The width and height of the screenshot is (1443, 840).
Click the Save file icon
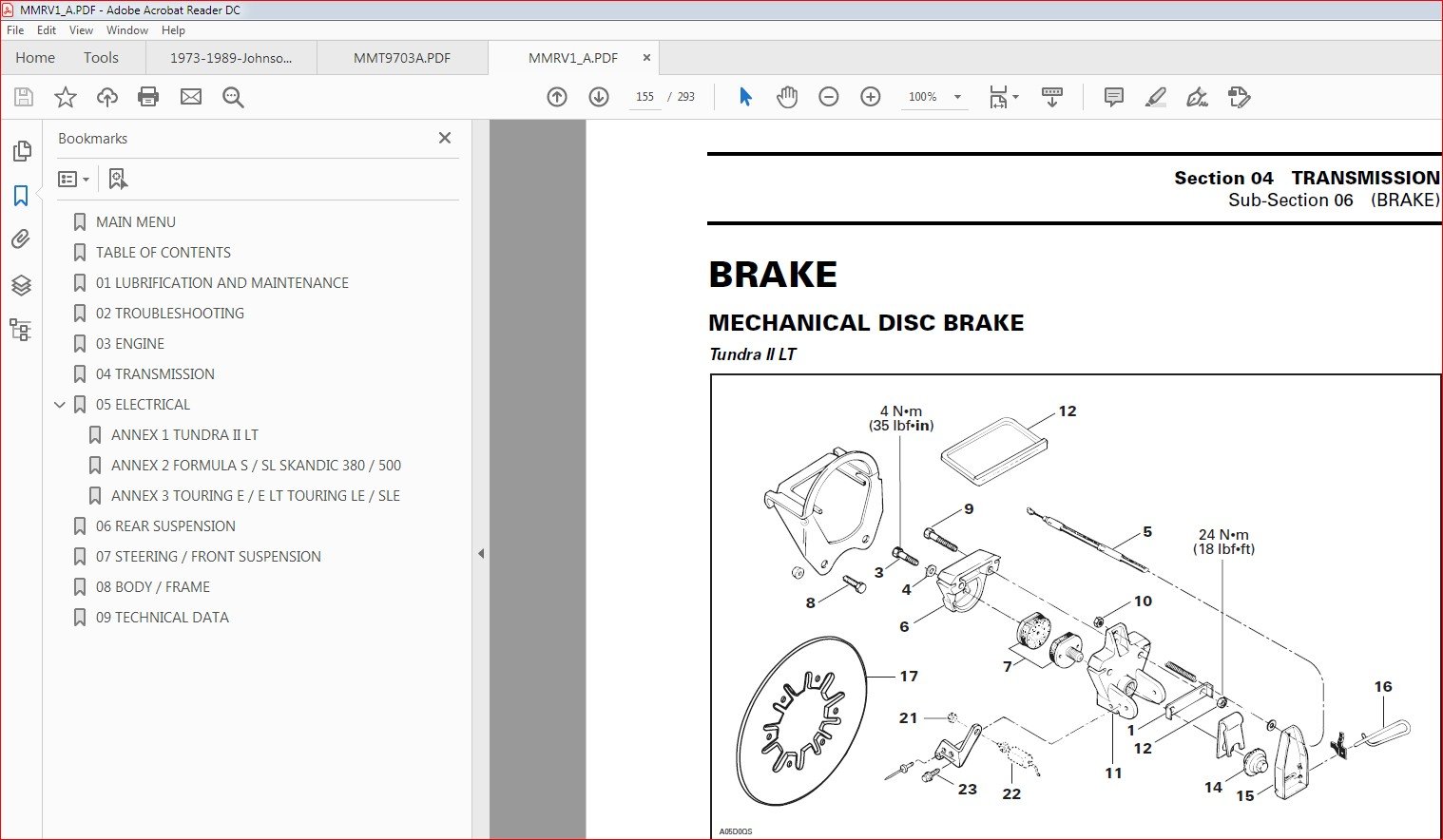[x=24, y=97]
